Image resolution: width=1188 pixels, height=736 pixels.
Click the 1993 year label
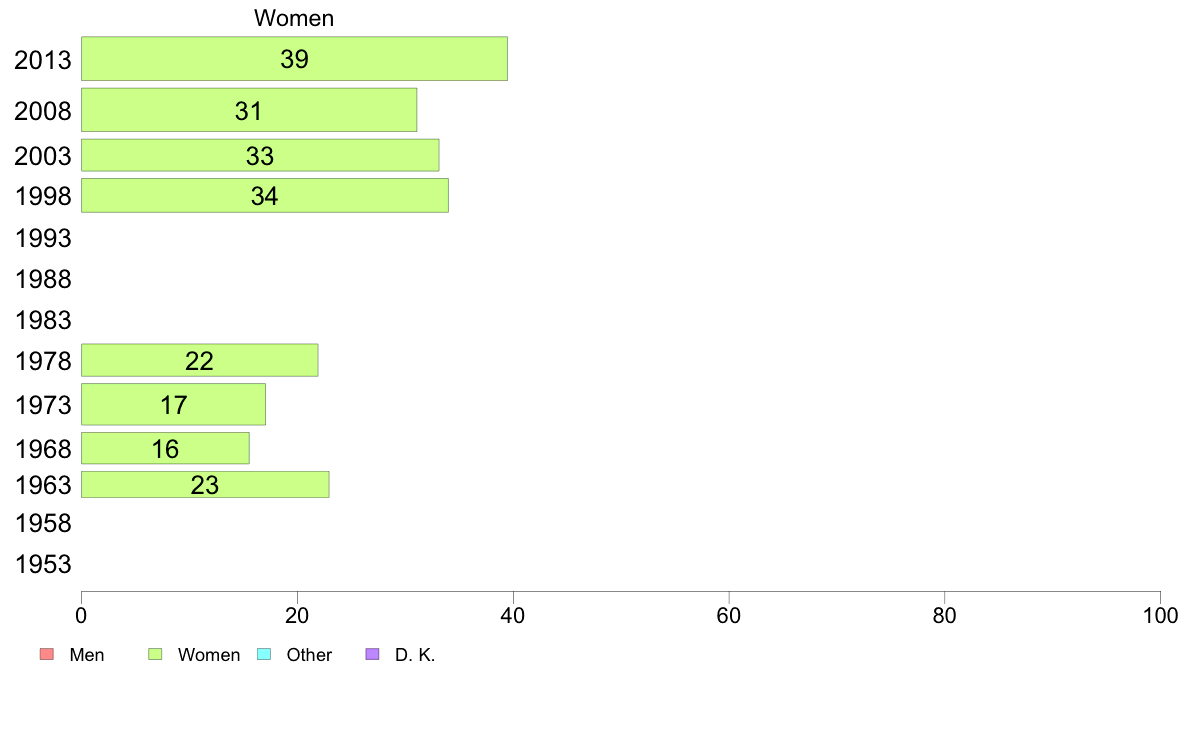click(x=43, y=238)
